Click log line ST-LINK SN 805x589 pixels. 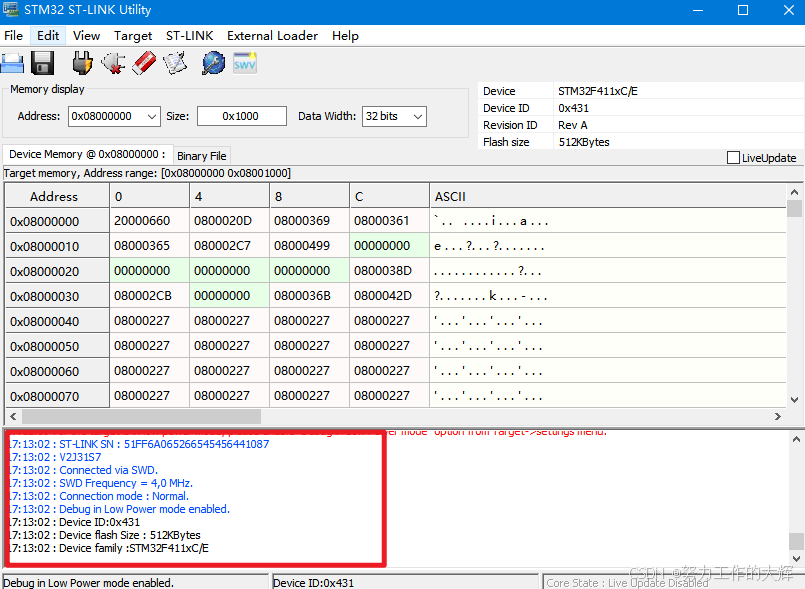[139, 444]
